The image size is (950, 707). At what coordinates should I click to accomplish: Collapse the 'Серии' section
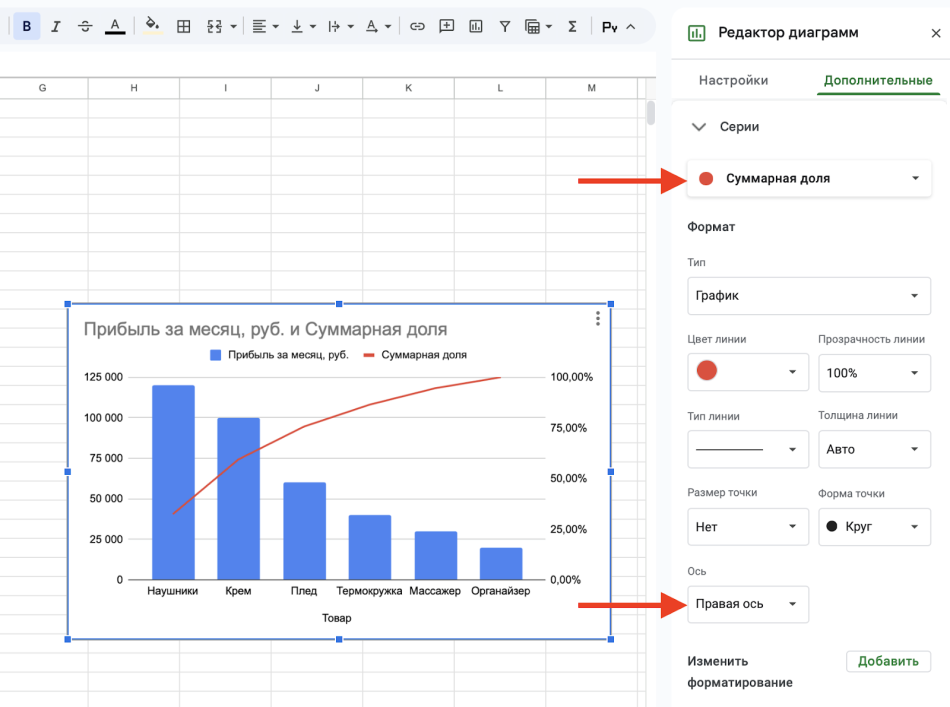click(699, 127)
